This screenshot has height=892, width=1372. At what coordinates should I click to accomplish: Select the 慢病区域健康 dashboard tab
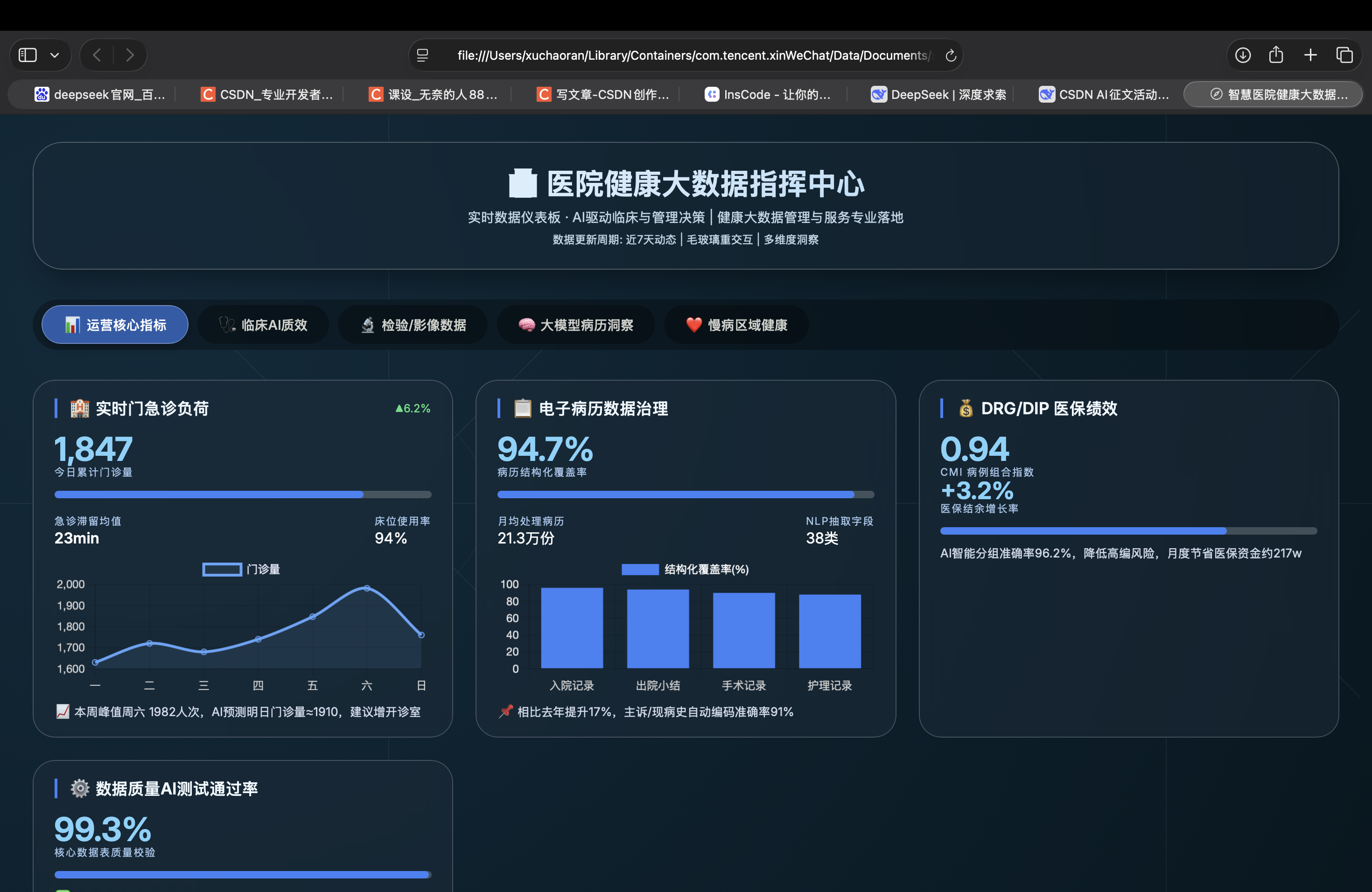tap(736, 325)
